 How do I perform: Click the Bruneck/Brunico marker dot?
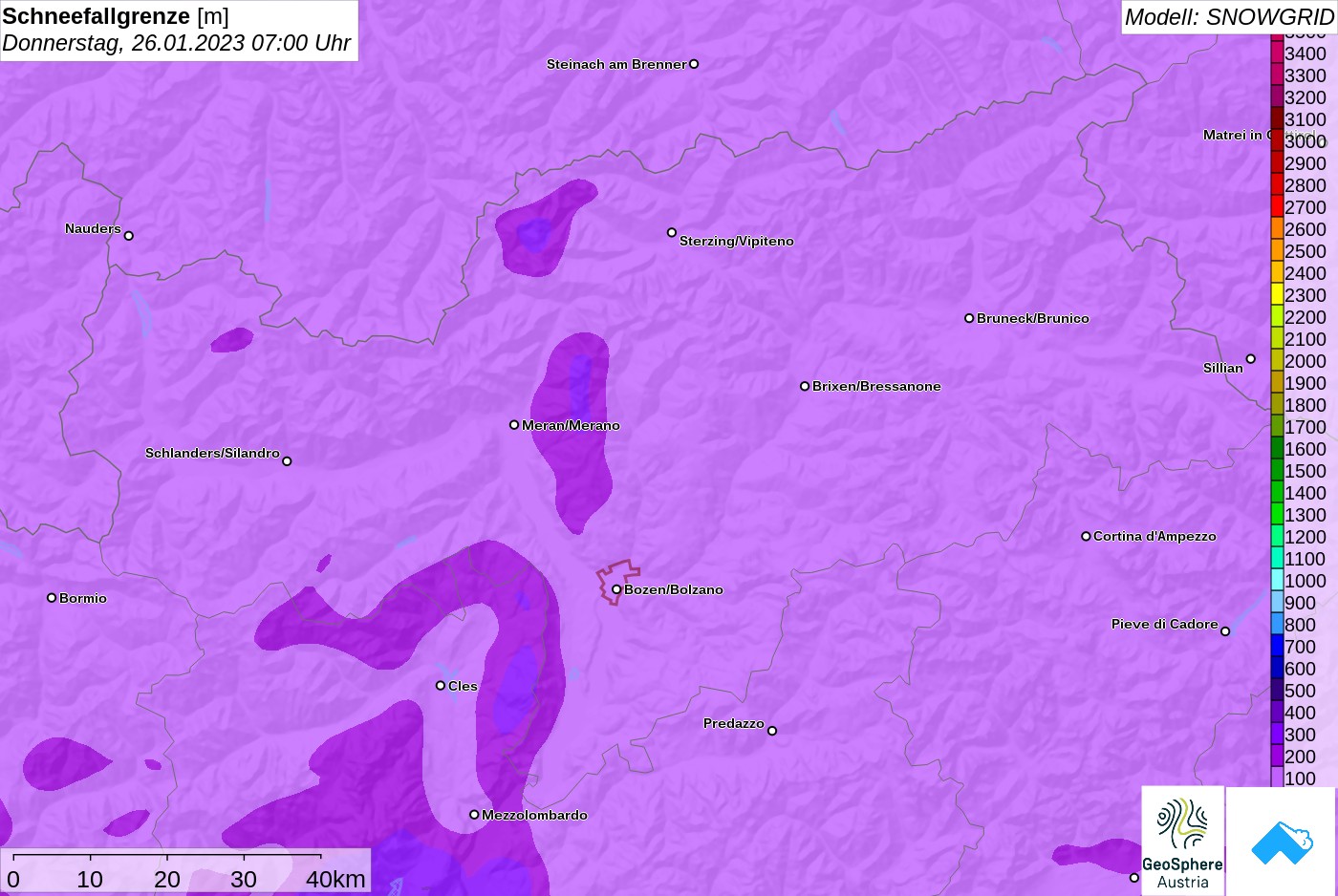click(x=969, y=318)
